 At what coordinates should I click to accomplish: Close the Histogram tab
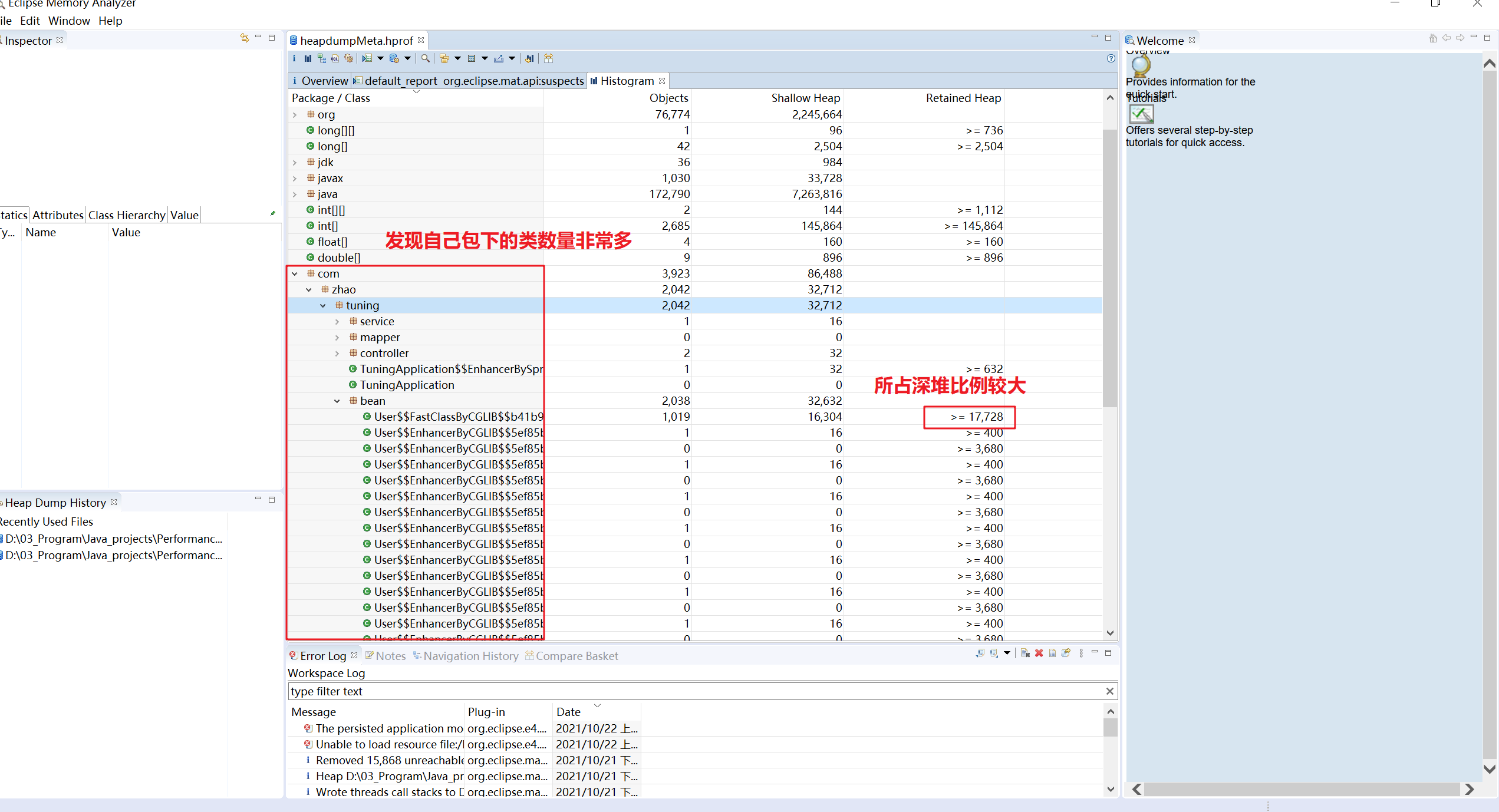(662, 81)
